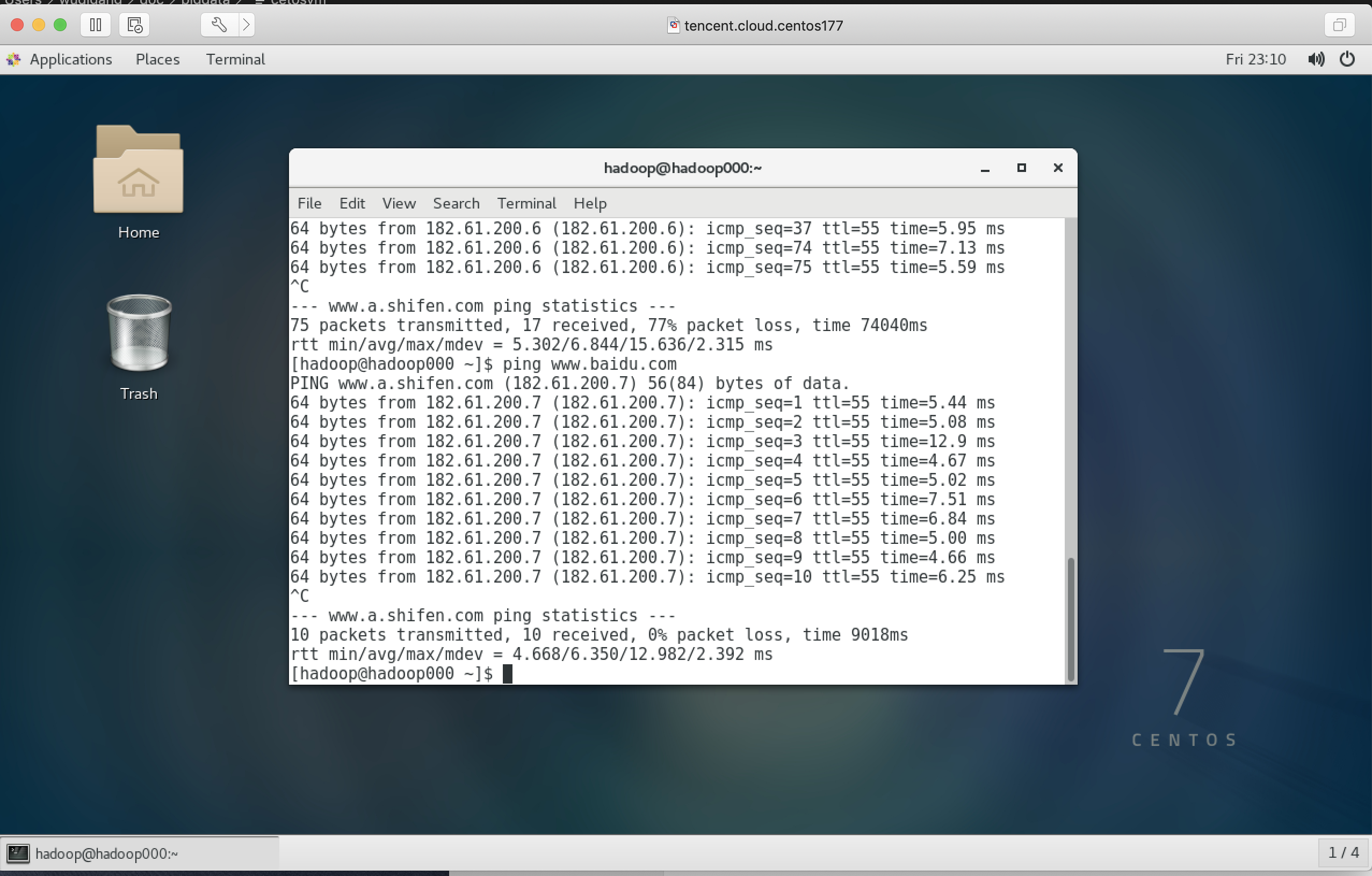Image resolution: width=1372 pixels, height=876 pixels.
Task: Open the 1 / 4 workspace switcher
Action: click(1344, 853)
